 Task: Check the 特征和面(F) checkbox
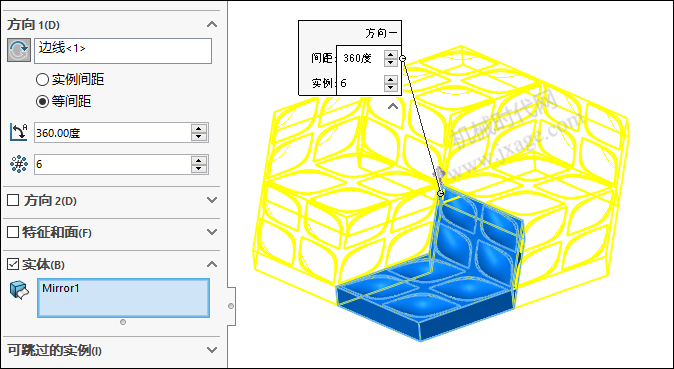pos(13,232)
